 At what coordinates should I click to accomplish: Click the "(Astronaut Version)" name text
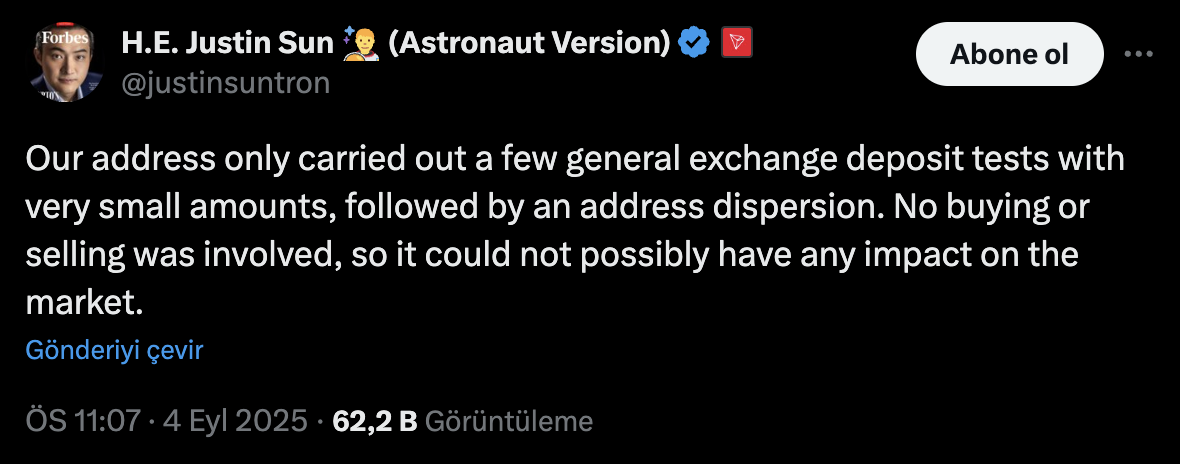click(527, 42)
